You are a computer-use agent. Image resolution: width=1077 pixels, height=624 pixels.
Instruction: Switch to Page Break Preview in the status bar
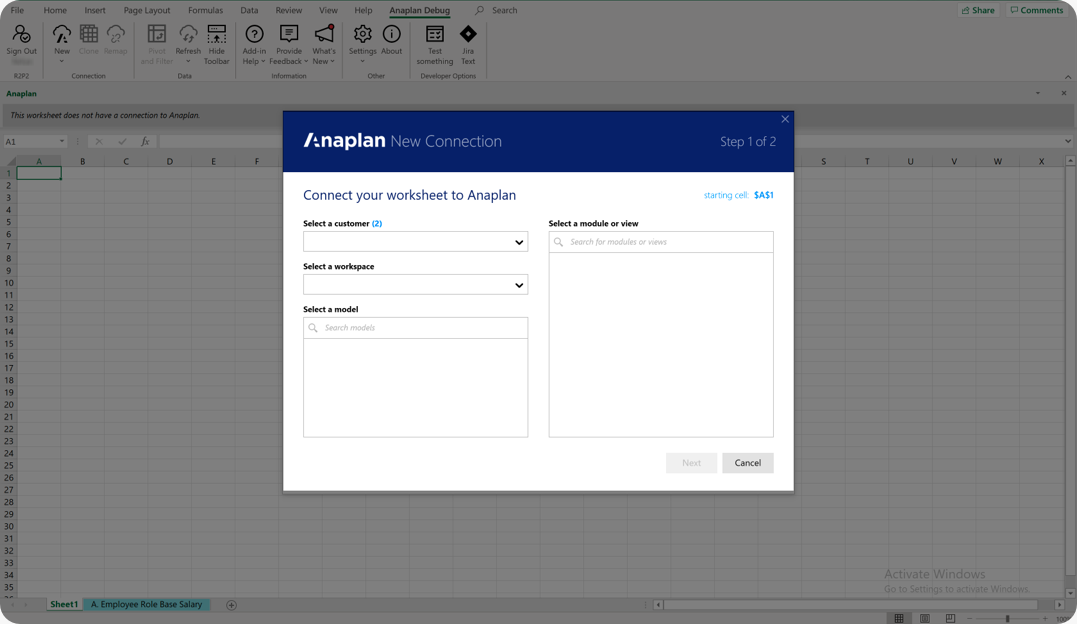950,619
